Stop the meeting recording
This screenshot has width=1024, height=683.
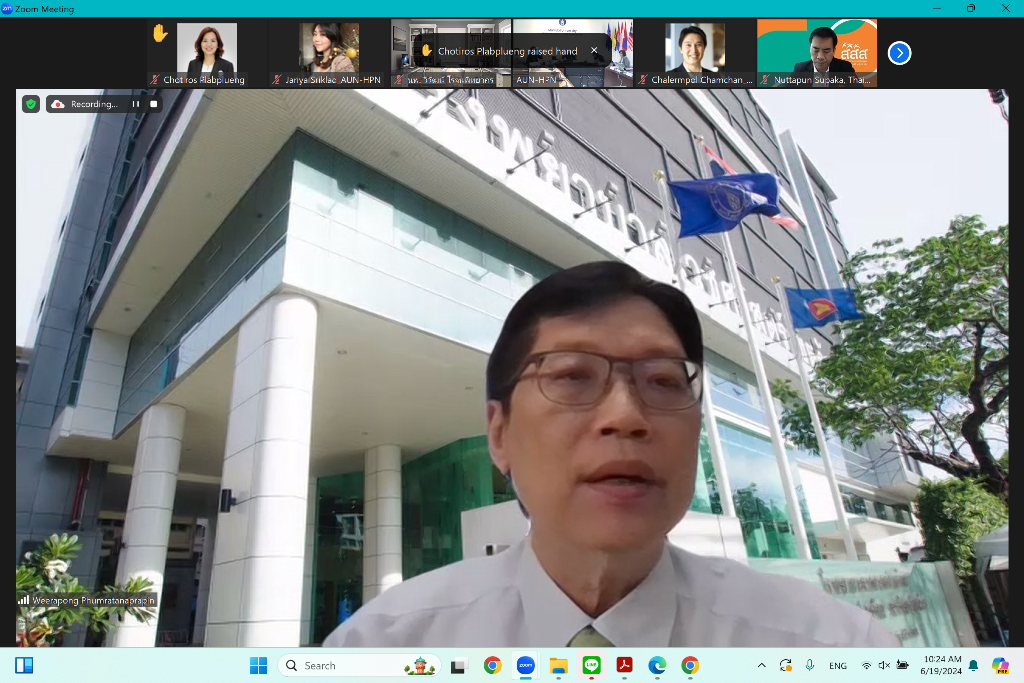click(153, 104)
